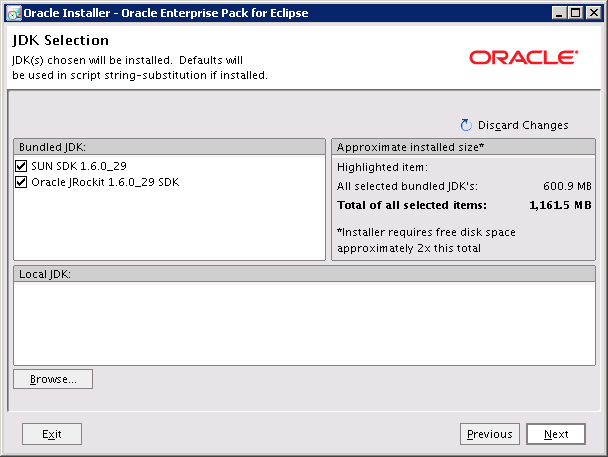Go back using the Previous button

point(490,434)
